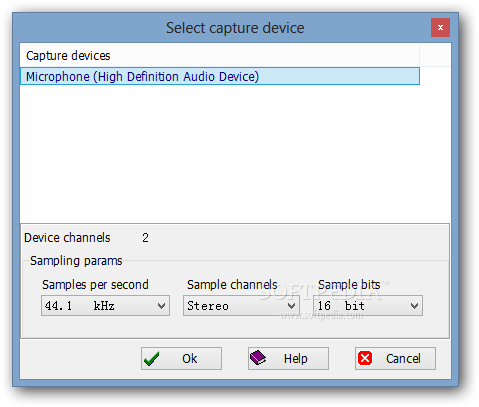The width and height of the screenshot is (479, 407).
Task: Open the Sample channels dropdown arrow
Action: pyautogui.click(x=292, y=306)
